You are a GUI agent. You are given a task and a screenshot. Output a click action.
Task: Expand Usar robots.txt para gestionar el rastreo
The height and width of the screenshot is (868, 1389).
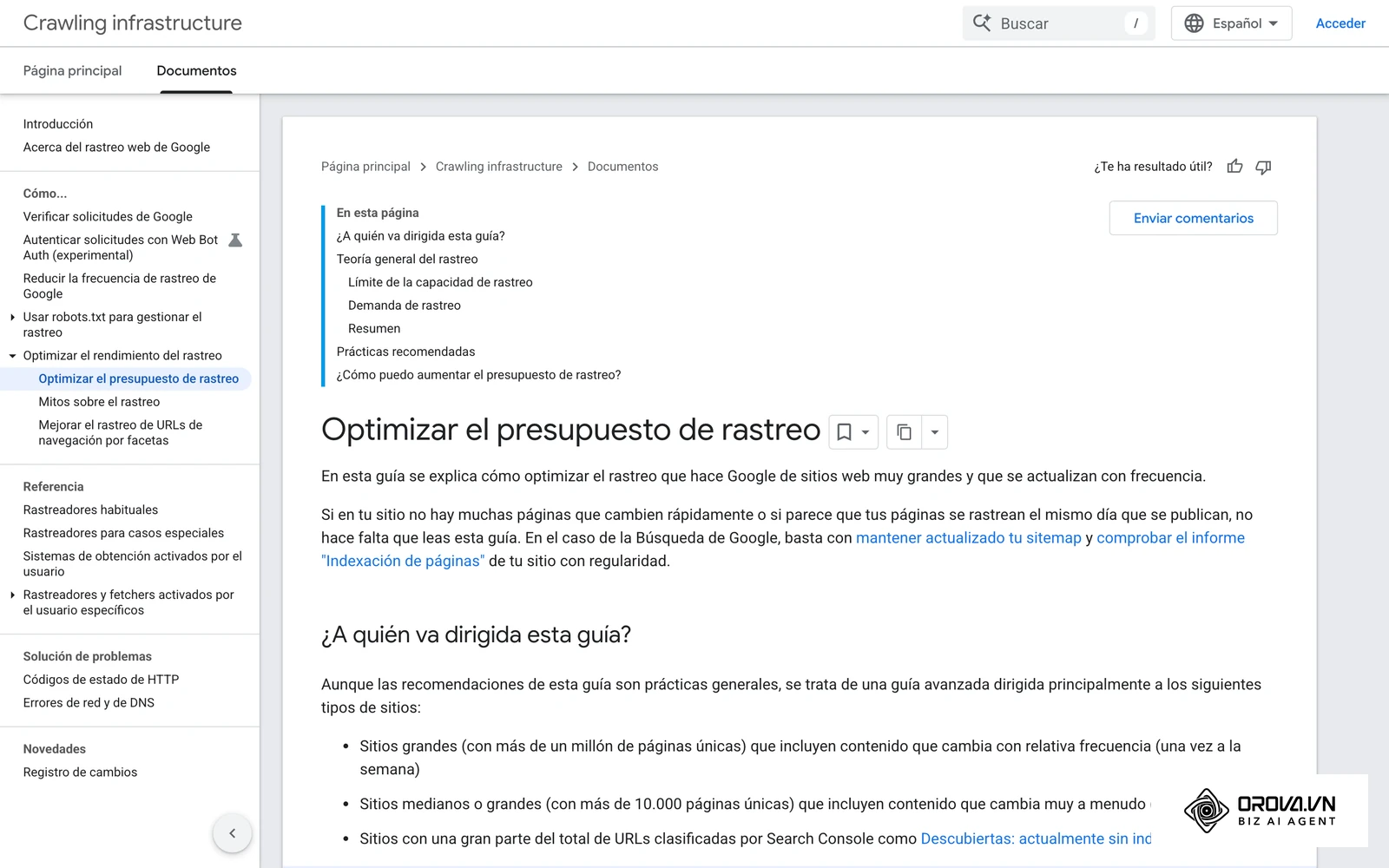point(12,318)
